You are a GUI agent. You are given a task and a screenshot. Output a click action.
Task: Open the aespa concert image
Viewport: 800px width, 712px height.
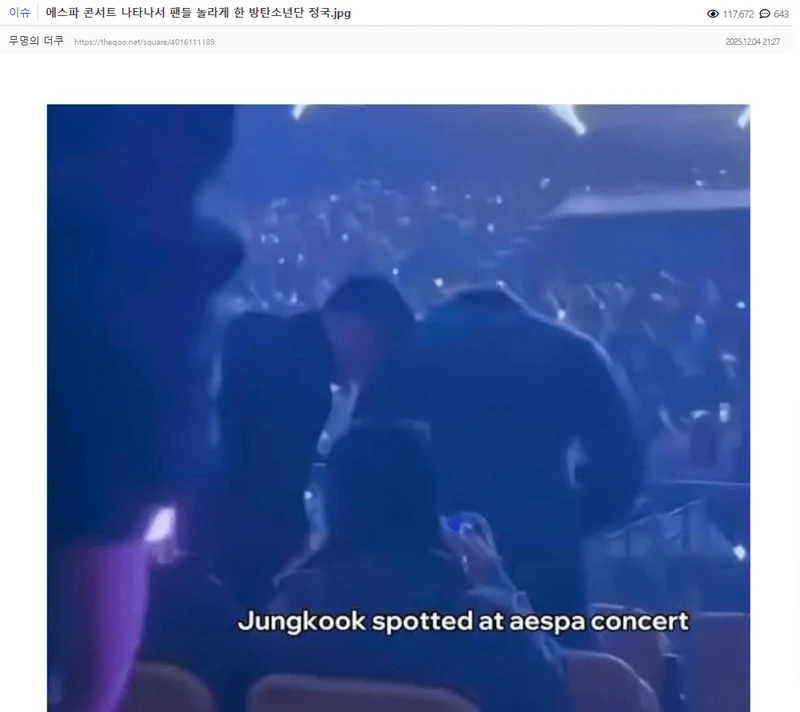click(398, 408)
